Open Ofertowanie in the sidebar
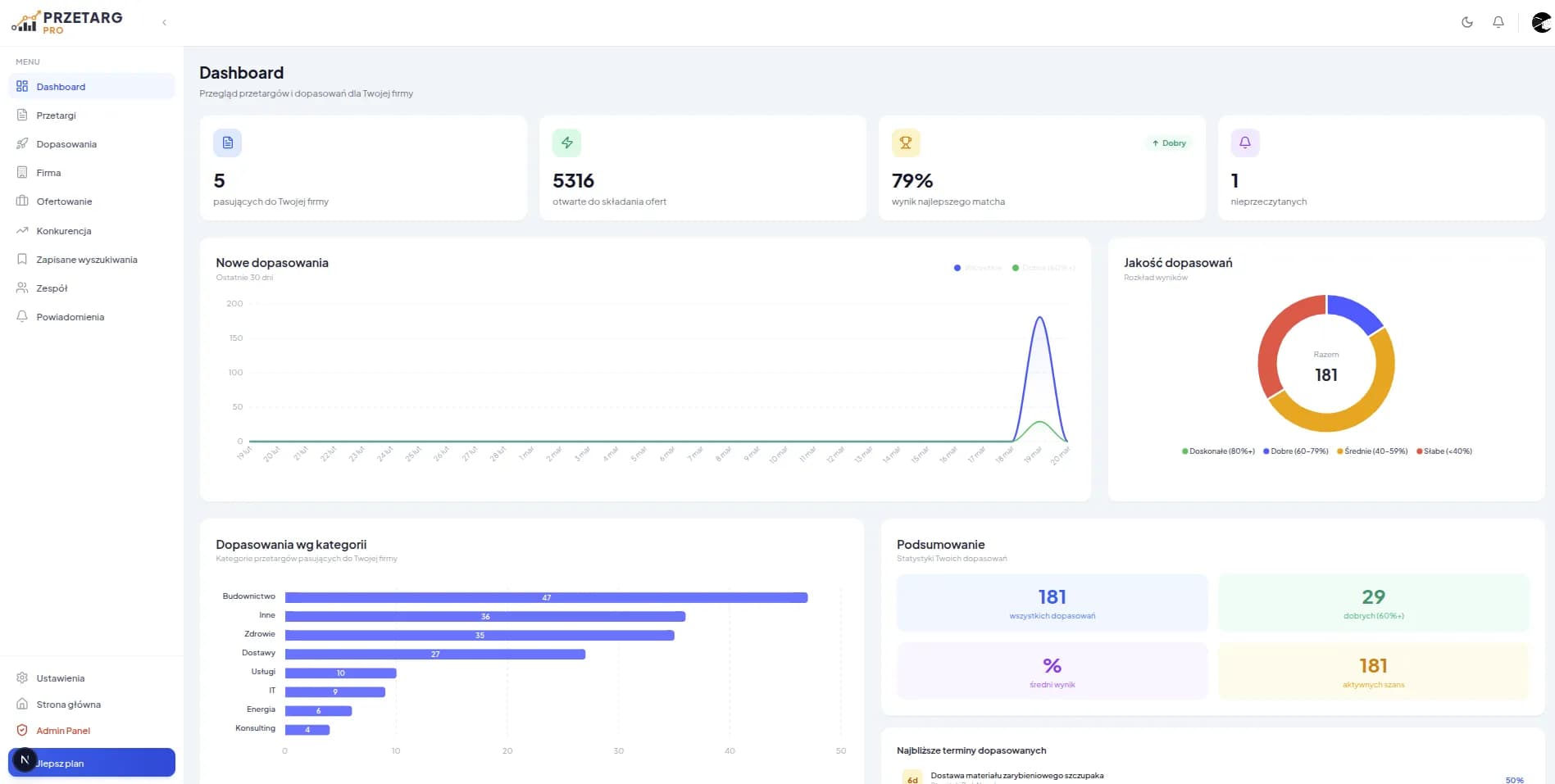The width and height of the screenshot is (1555, 784). pyautogui.click(x=64, y=201)
